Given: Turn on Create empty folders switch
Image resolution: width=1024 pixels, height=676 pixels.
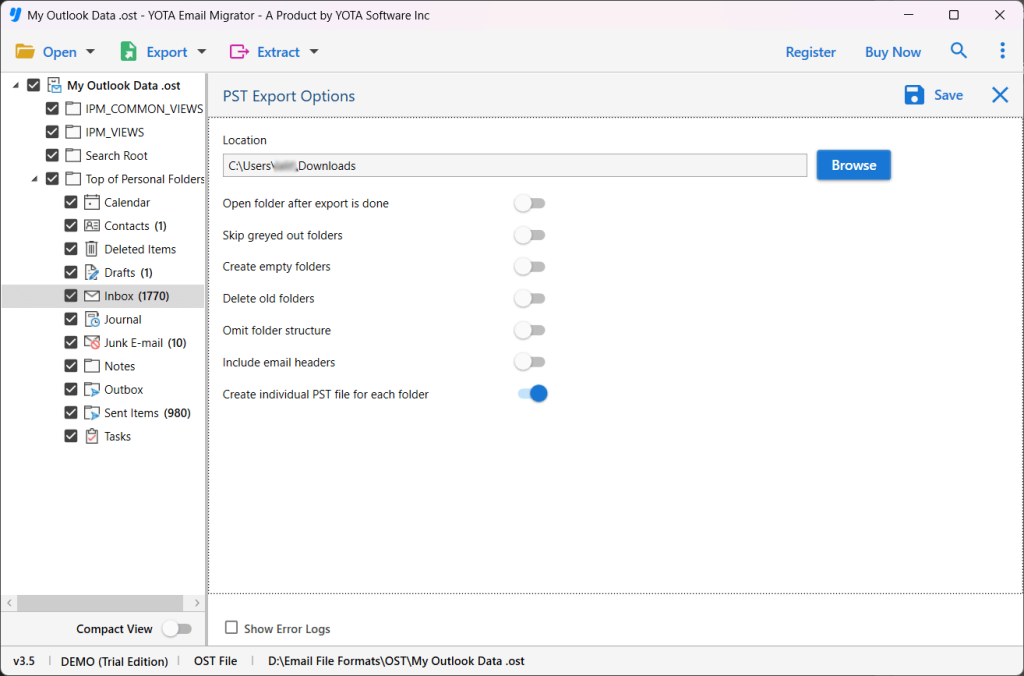Looking at the screenshot, I should (x=530, y=266).
